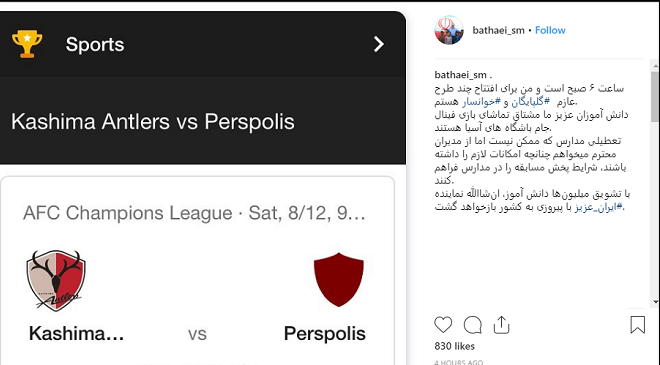Share the post using the upload arrow icon

(501, 325)
